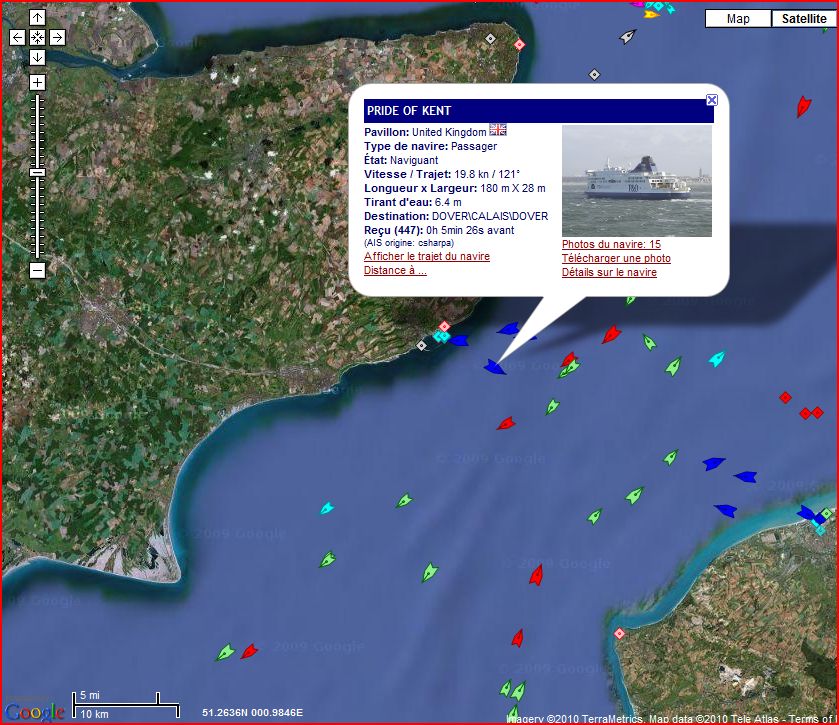The height and width of the screenshot is (725, 839).
Task: Open 'Détails sur le navire' link
Action: coord(609,272)
